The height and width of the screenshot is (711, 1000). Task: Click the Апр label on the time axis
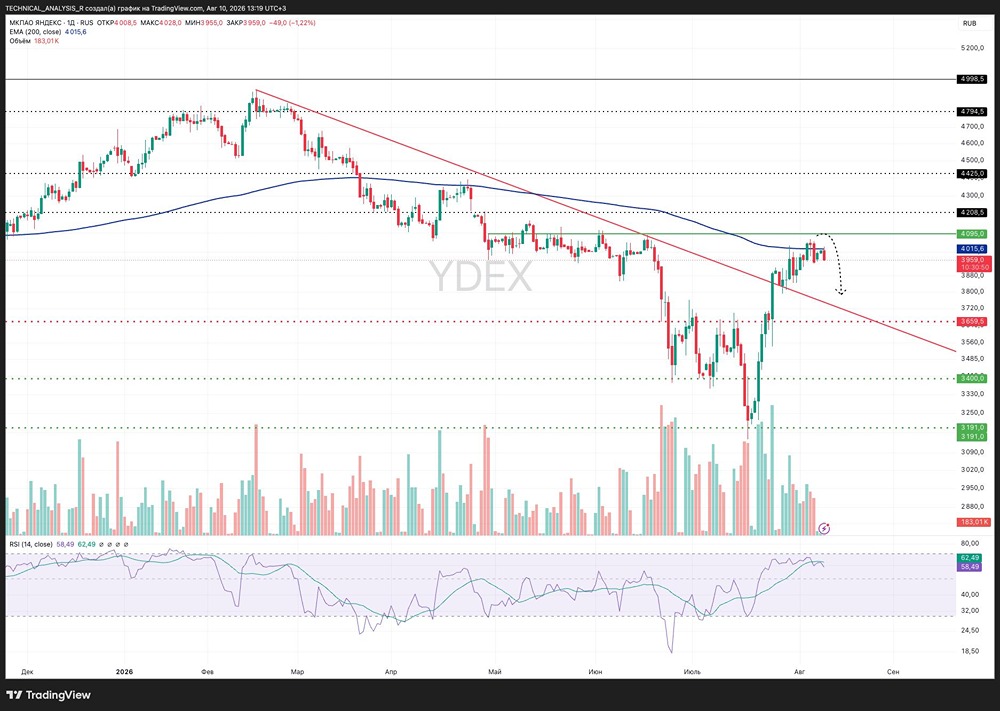coord(391,671)
